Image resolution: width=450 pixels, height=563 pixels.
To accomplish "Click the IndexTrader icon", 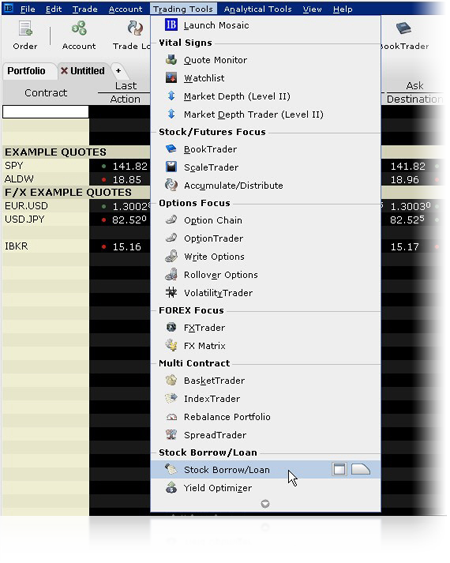I will pos(171,398).
